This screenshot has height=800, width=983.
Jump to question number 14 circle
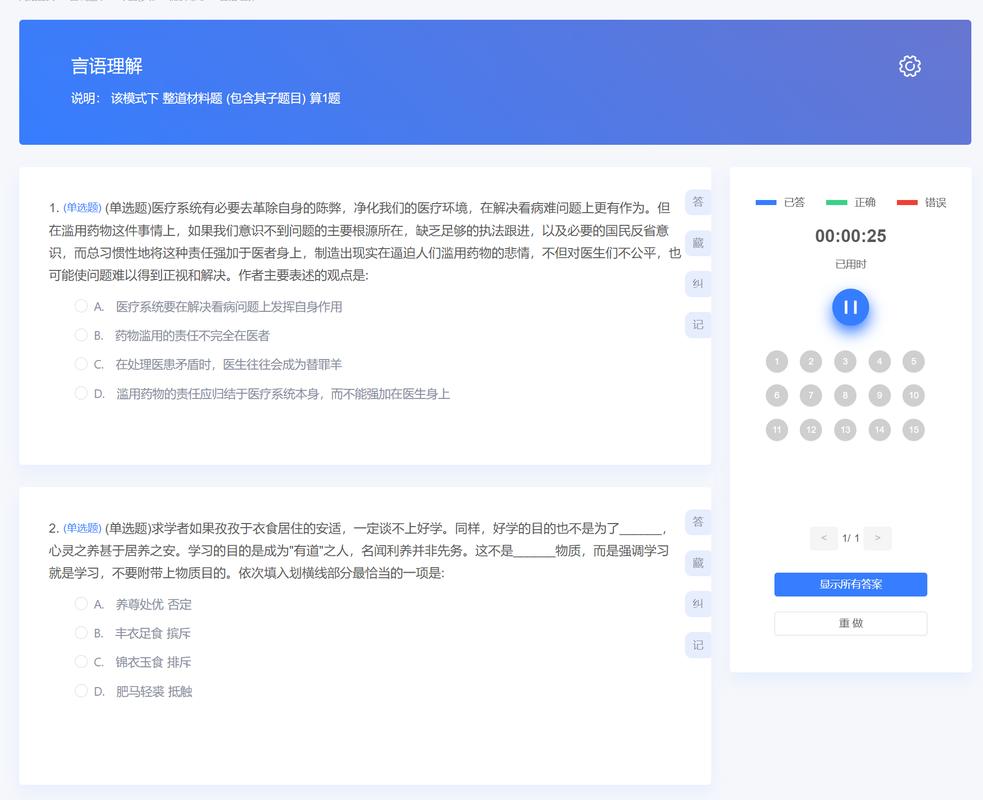point(880,429)
